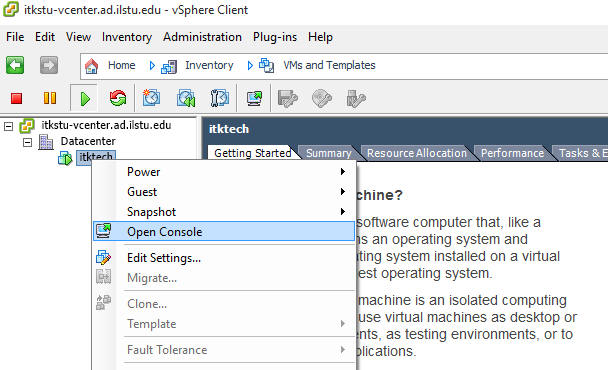The width and height of the screenshot is (608, 370).
Task: Click the Edit Settings menu icon
Action: (x=103, y=257)
